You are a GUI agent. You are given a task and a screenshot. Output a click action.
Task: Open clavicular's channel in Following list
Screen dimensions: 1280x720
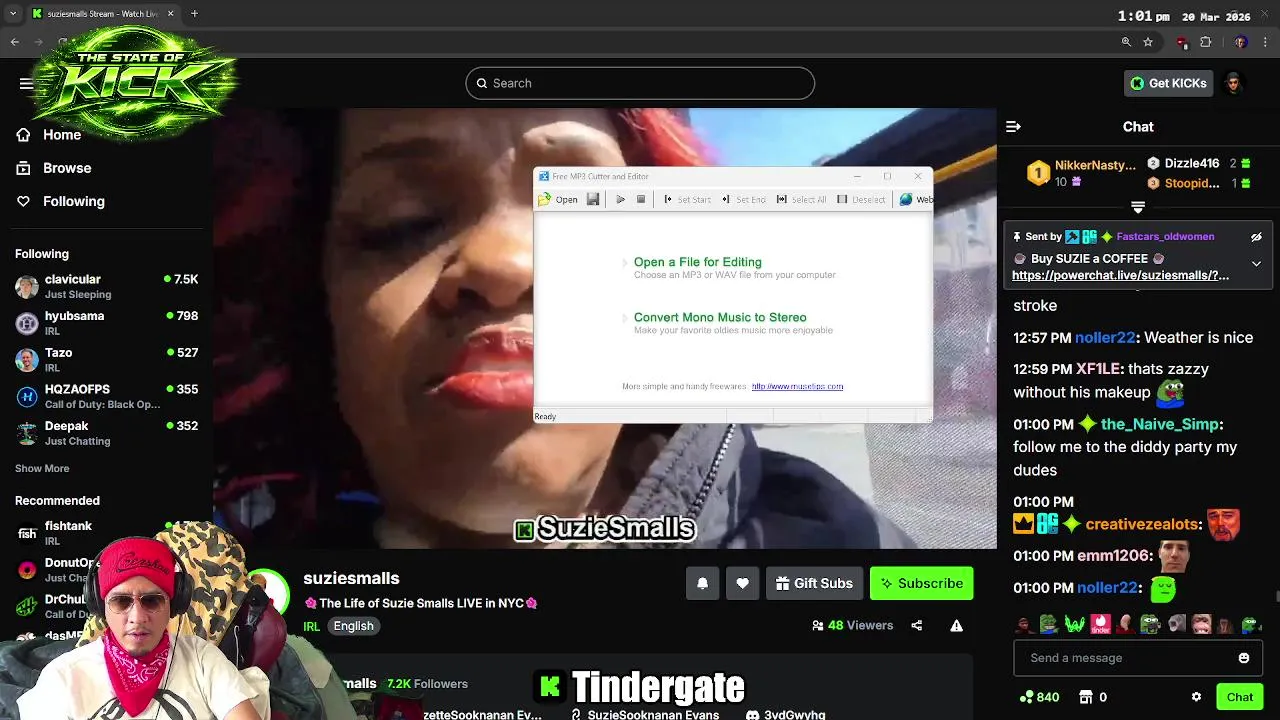[x=106, y=286]
